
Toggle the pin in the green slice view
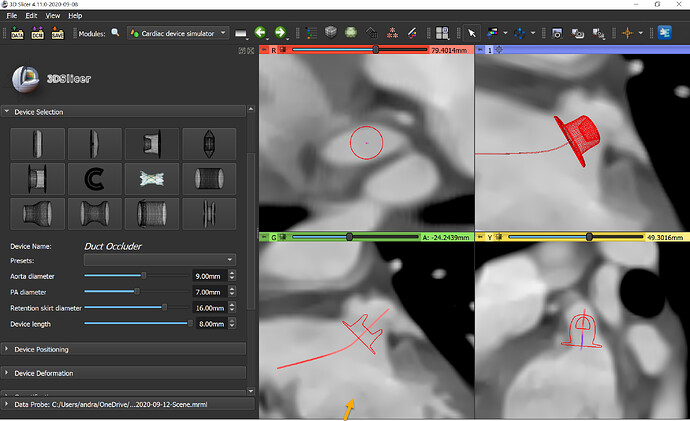[265, 237]
